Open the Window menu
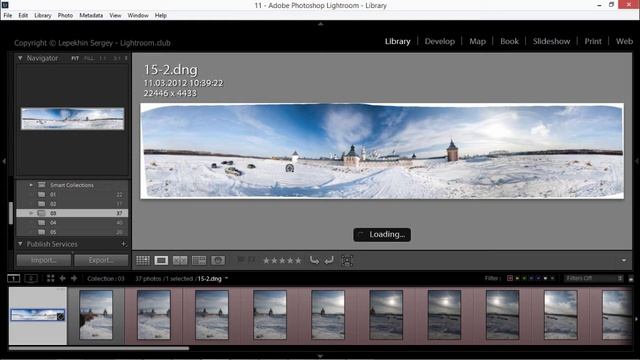This screenshot has height=360, width=640. 138,16
